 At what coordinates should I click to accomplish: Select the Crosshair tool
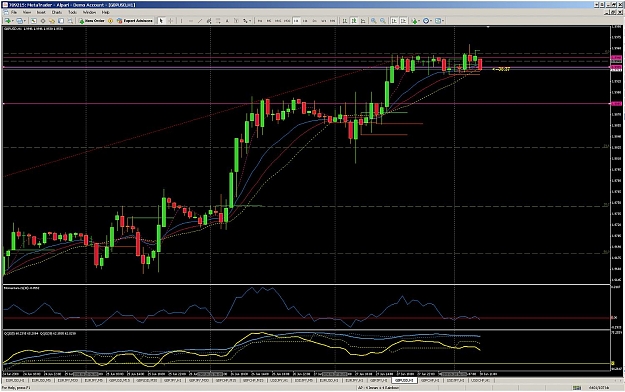170,21
